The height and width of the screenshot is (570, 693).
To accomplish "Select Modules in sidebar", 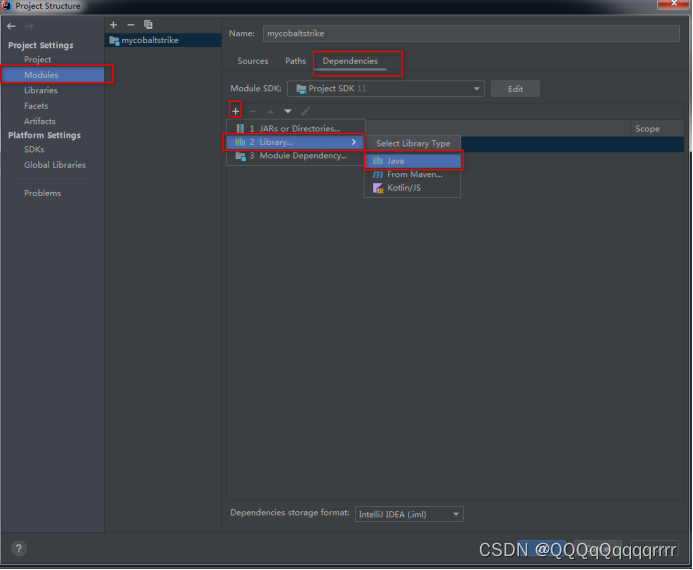I will tap(52, 75).
